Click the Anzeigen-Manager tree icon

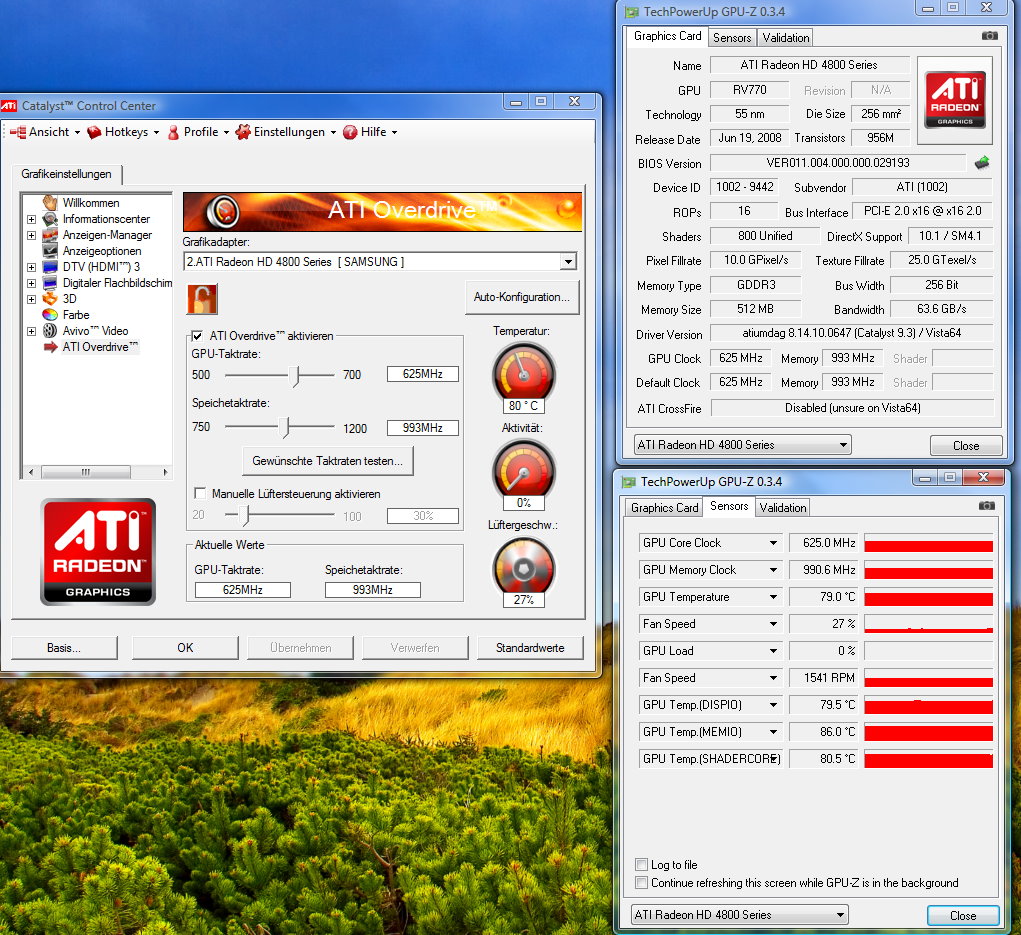(x=50, y=235)
